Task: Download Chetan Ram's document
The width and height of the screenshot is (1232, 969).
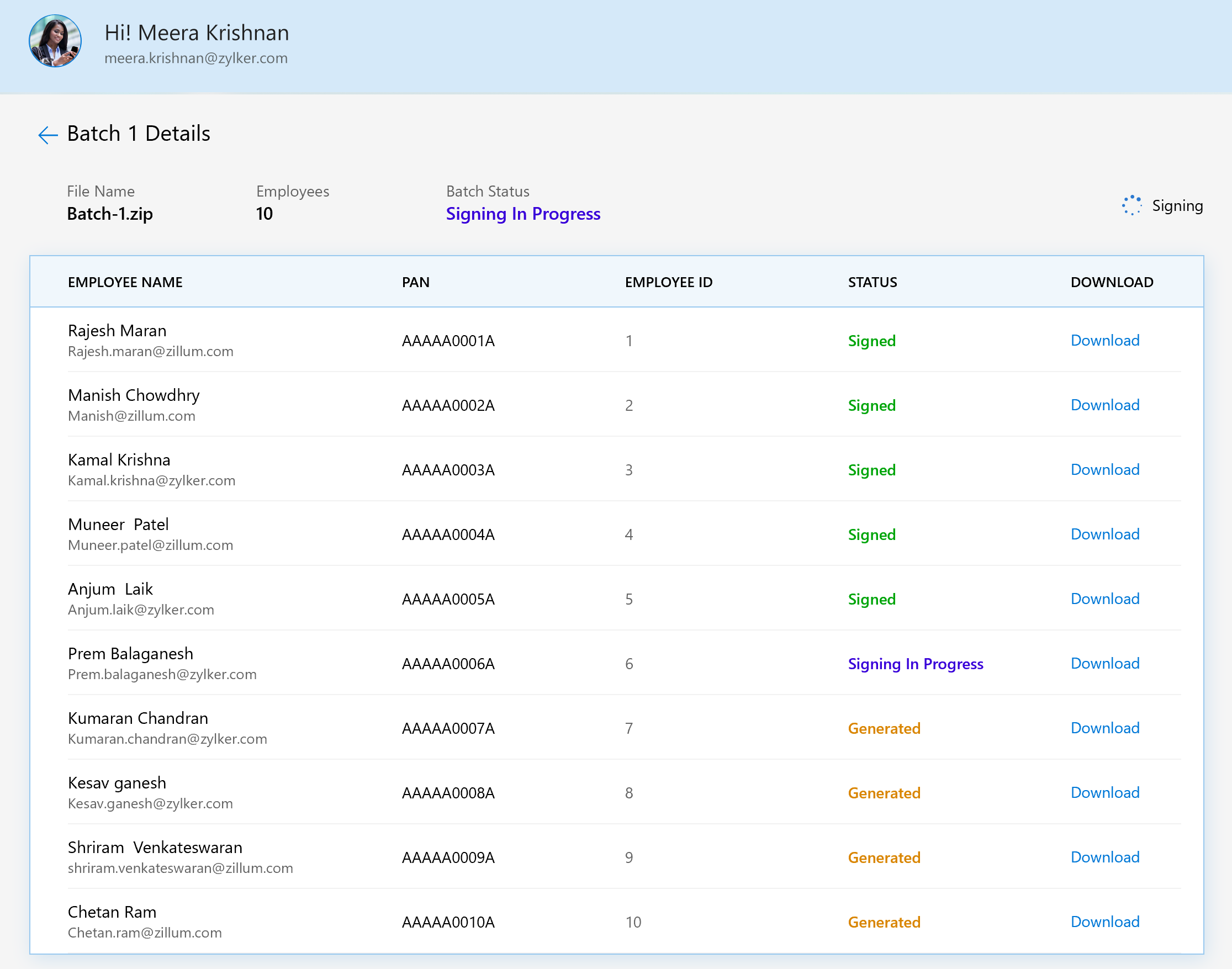Action: pos(1104,923)
